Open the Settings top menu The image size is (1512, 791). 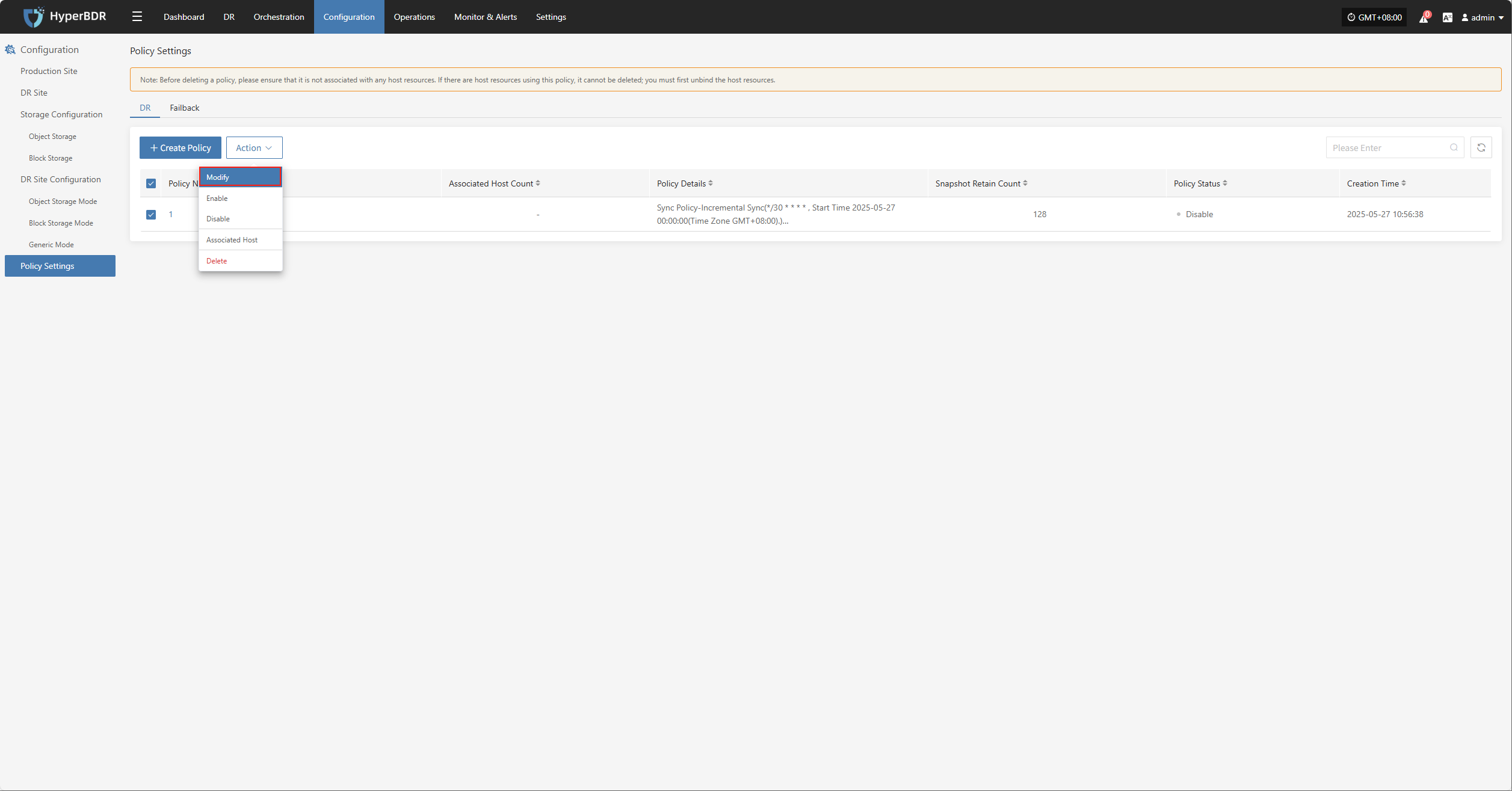[x=551, y=17]
